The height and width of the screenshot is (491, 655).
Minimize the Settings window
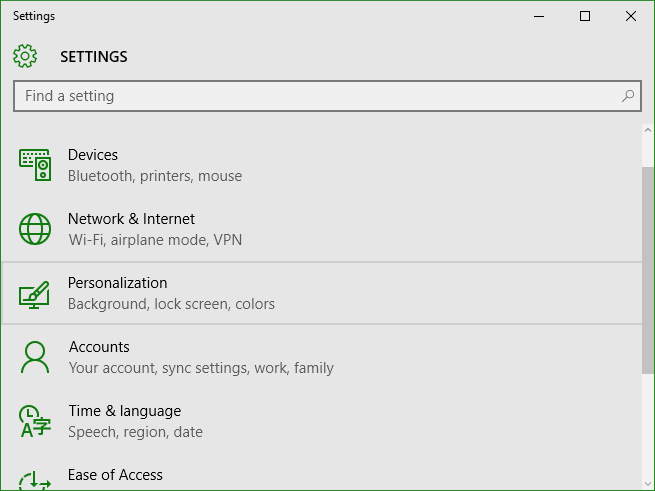(x=539, y=16)
